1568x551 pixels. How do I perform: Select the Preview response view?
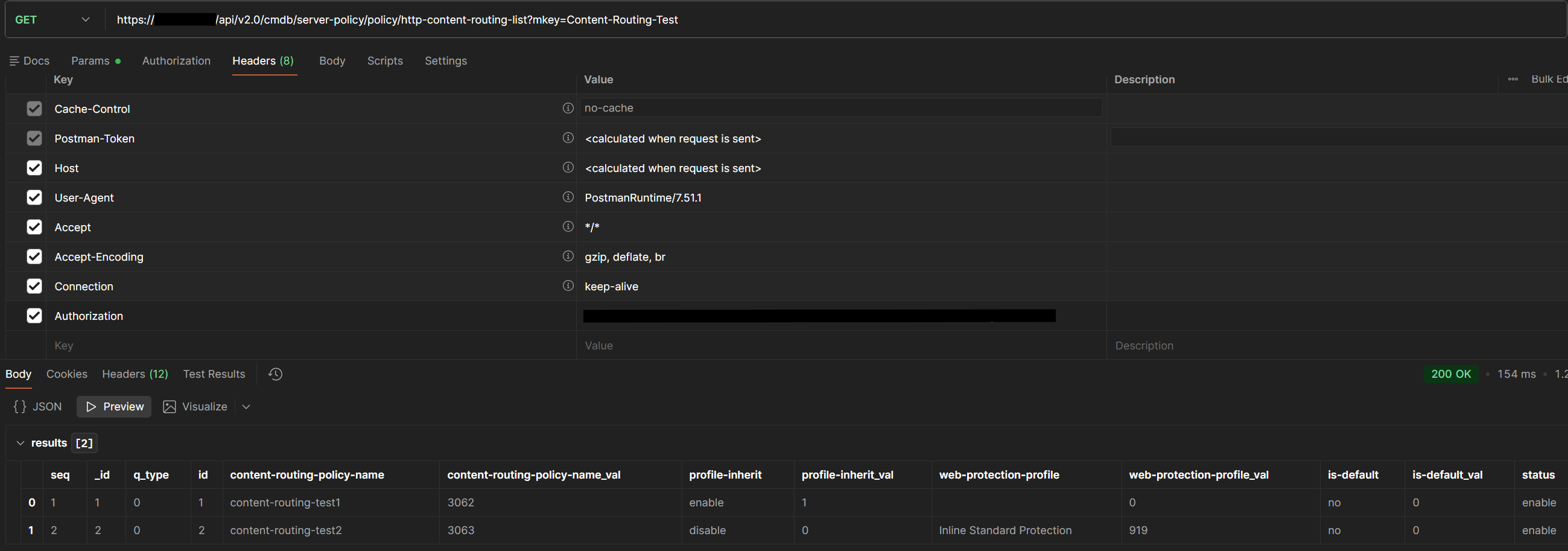[115, 407]
